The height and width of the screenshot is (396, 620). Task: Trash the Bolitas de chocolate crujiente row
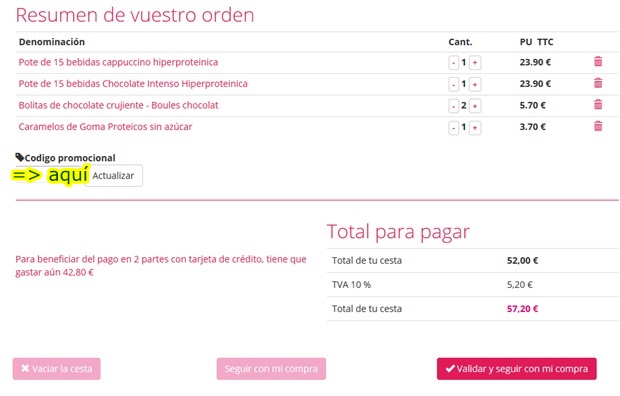pyautogui.click(x=598, y=105)
